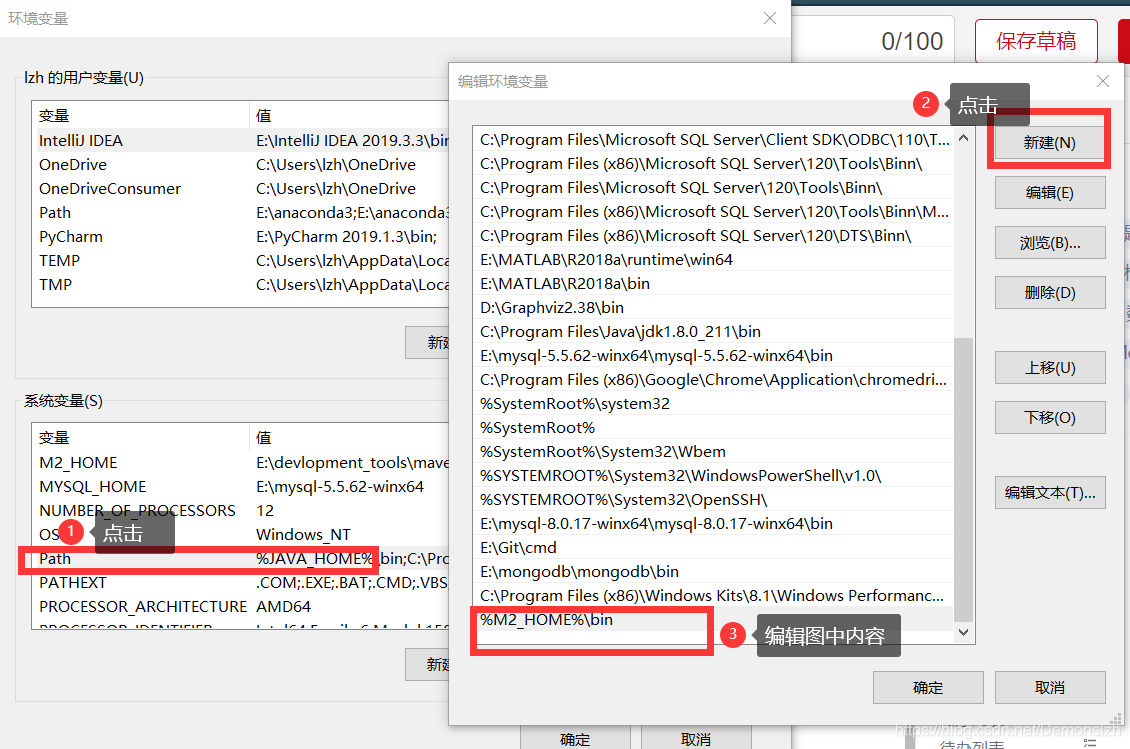
Task: Select the chromedriver Chrome Application path entry
Action: 713,379
